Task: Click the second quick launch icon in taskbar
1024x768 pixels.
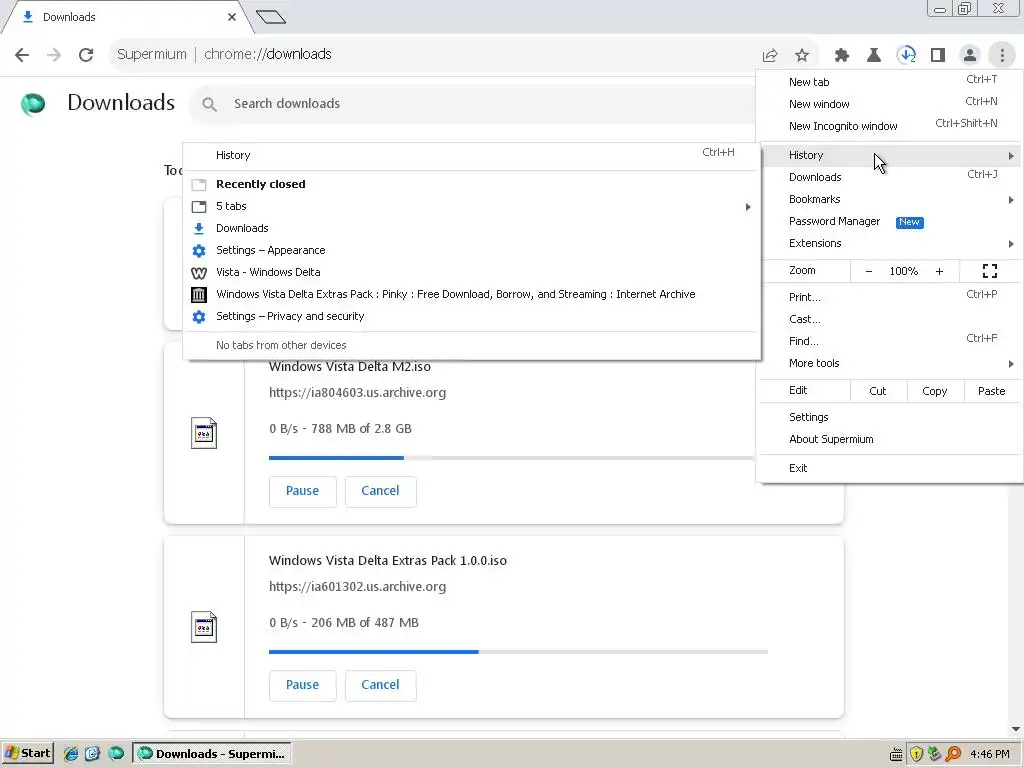Action: tap(92, 754)
